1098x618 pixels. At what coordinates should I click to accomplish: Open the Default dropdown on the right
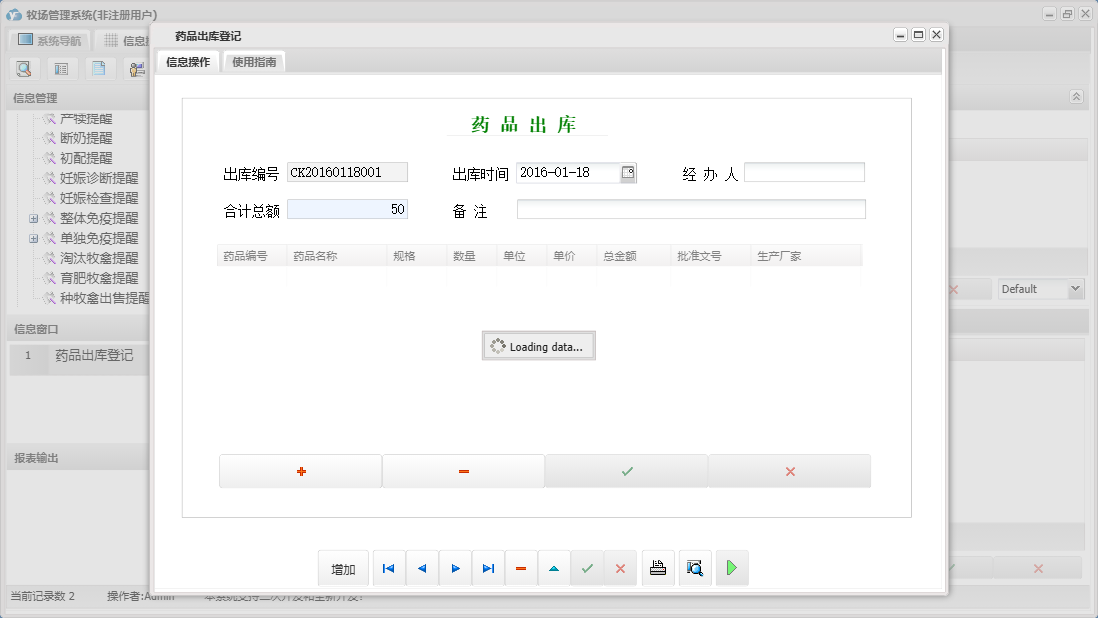[1040, 288]
